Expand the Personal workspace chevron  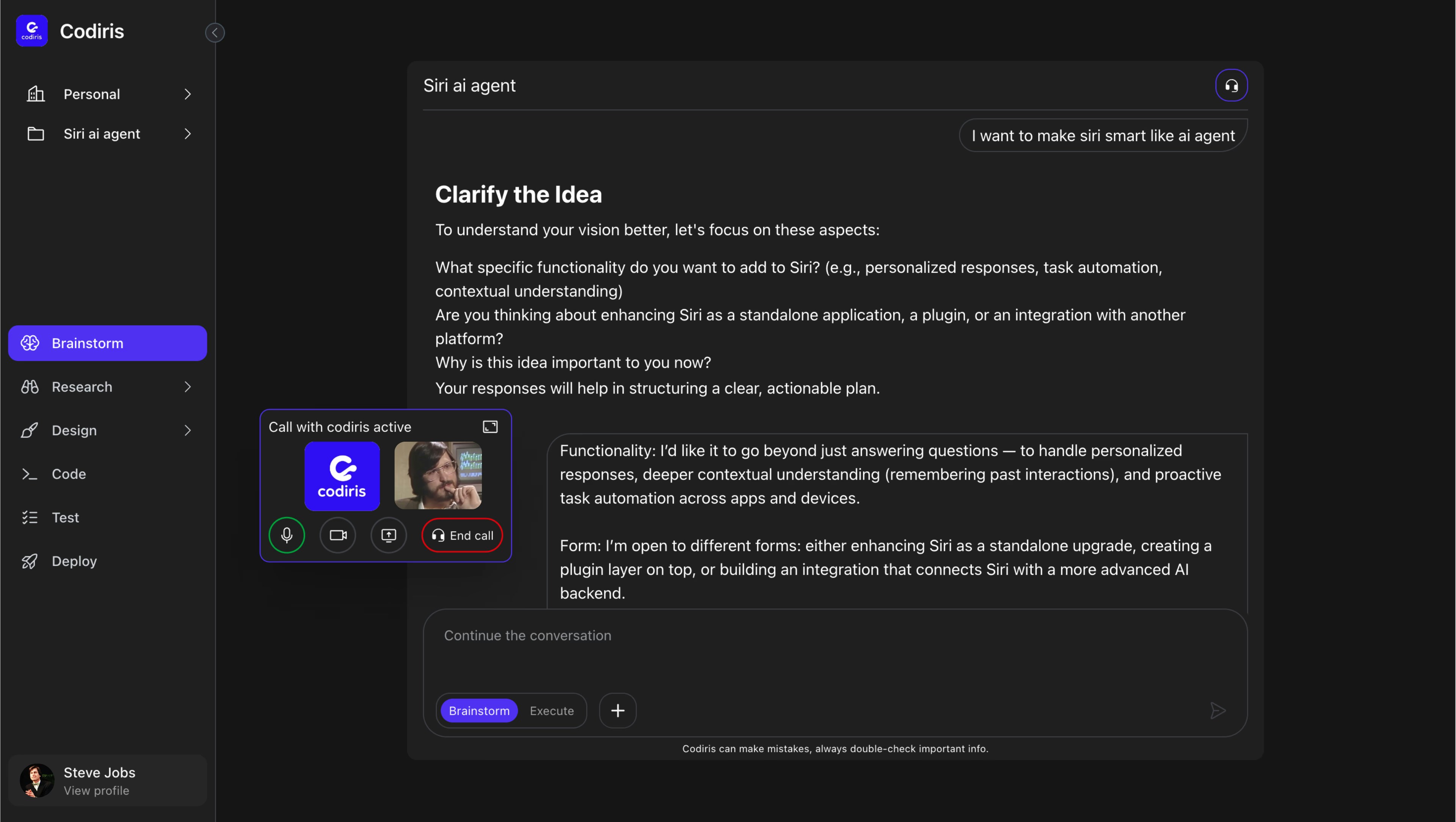188,94
